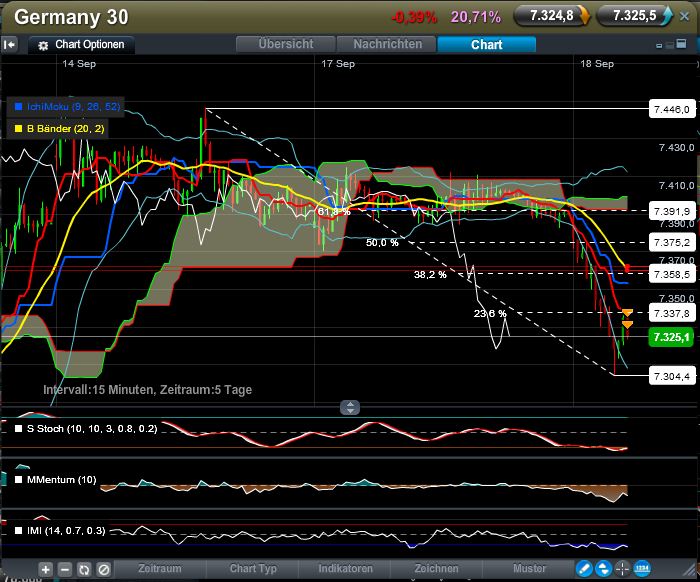The width and height of the screenshot is (700, 582).
Task: Click the buy price 7.325,5 button
Action: click(634, 16)
